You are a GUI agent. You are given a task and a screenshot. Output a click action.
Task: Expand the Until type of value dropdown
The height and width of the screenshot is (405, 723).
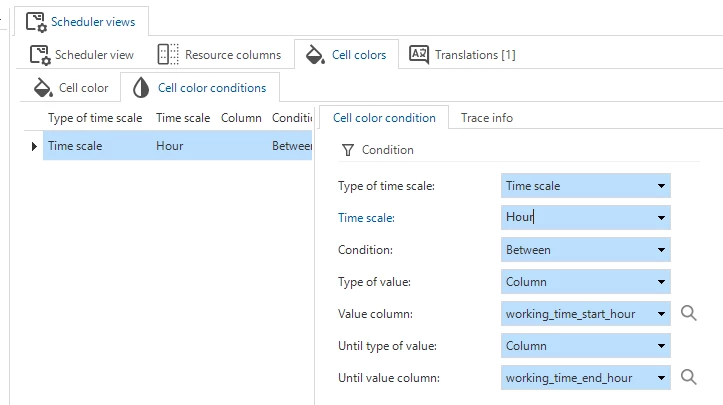coord(661,346)
